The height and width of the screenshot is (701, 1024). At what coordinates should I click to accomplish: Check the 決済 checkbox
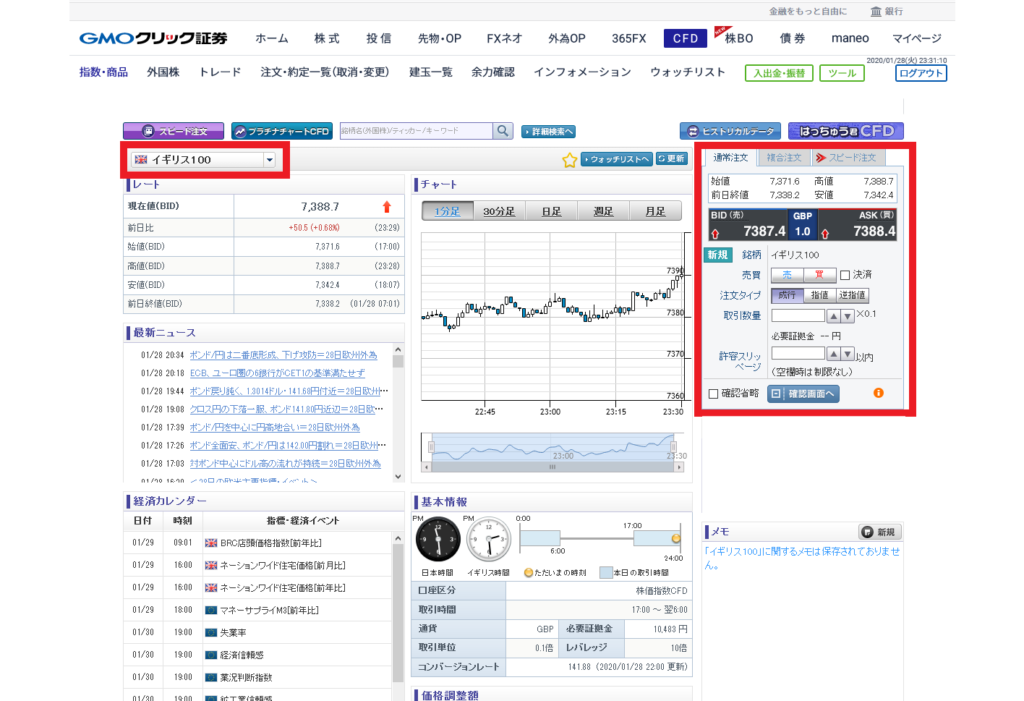(x=844, y=275)
